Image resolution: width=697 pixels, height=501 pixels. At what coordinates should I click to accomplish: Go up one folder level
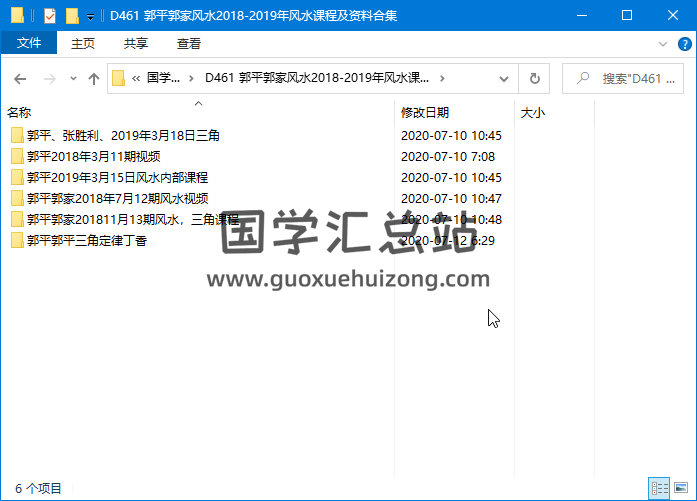click(x=94, y=79)
